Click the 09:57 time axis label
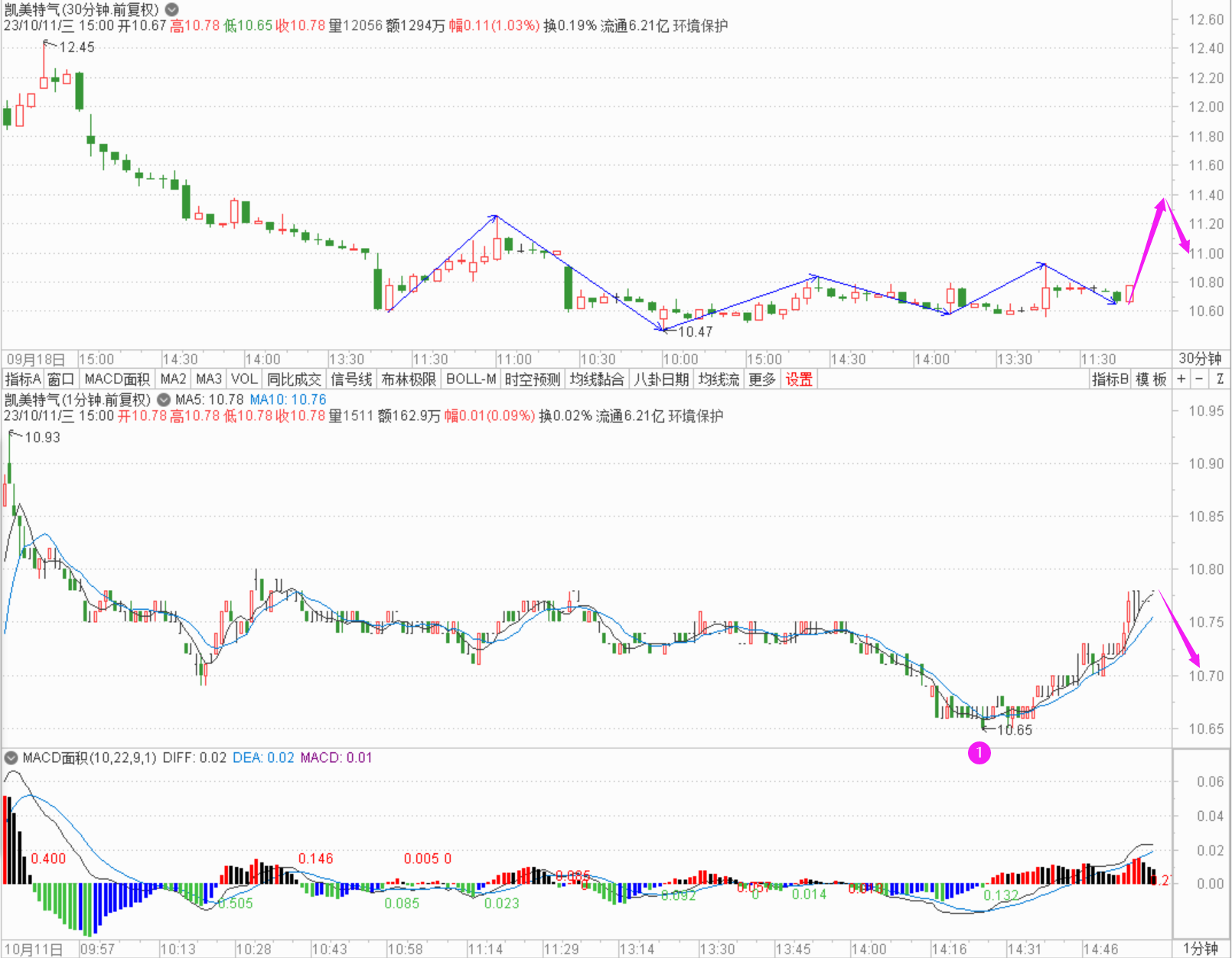 point(97,950)
